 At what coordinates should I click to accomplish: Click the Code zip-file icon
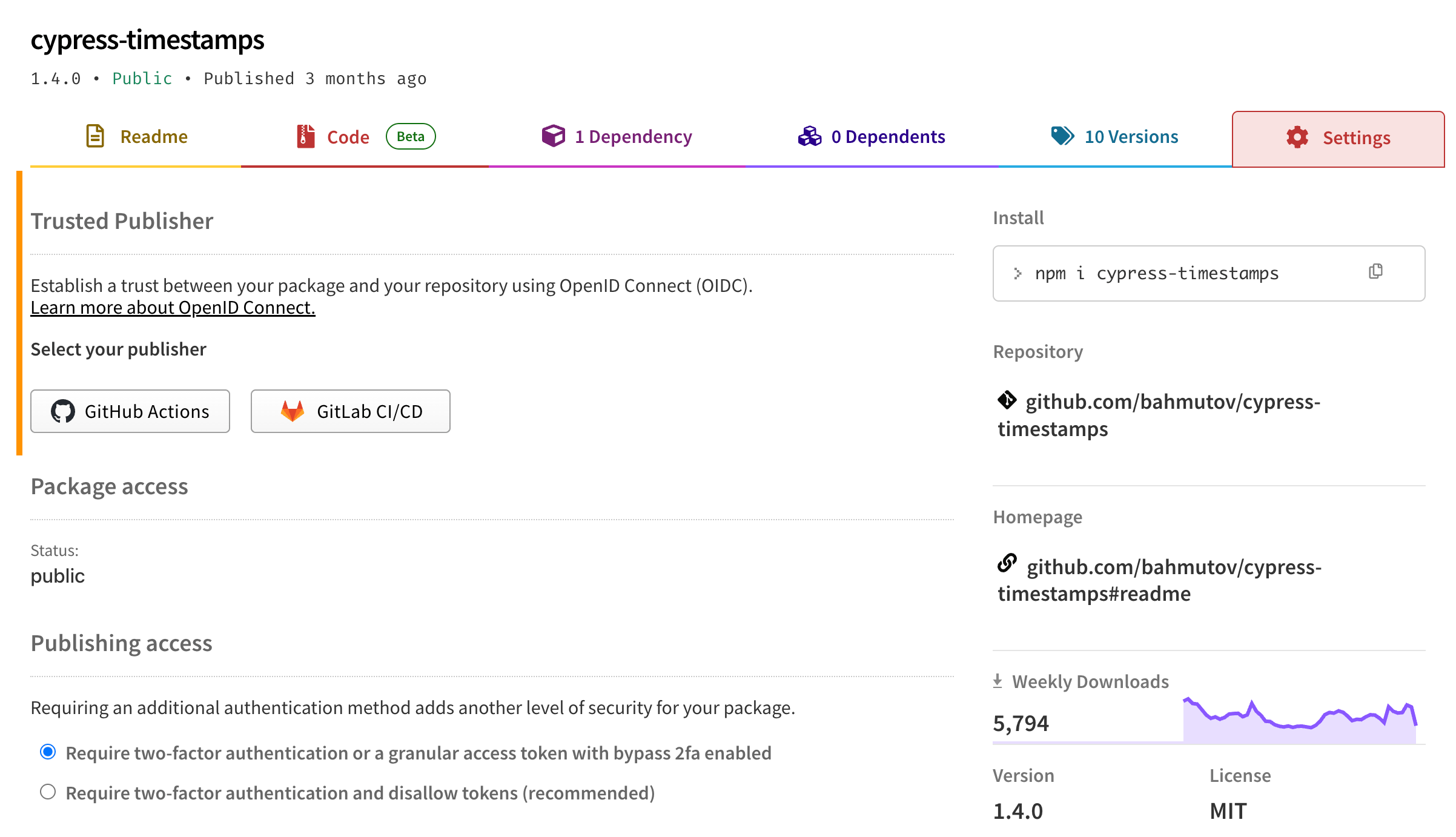(x=305, y=136)
